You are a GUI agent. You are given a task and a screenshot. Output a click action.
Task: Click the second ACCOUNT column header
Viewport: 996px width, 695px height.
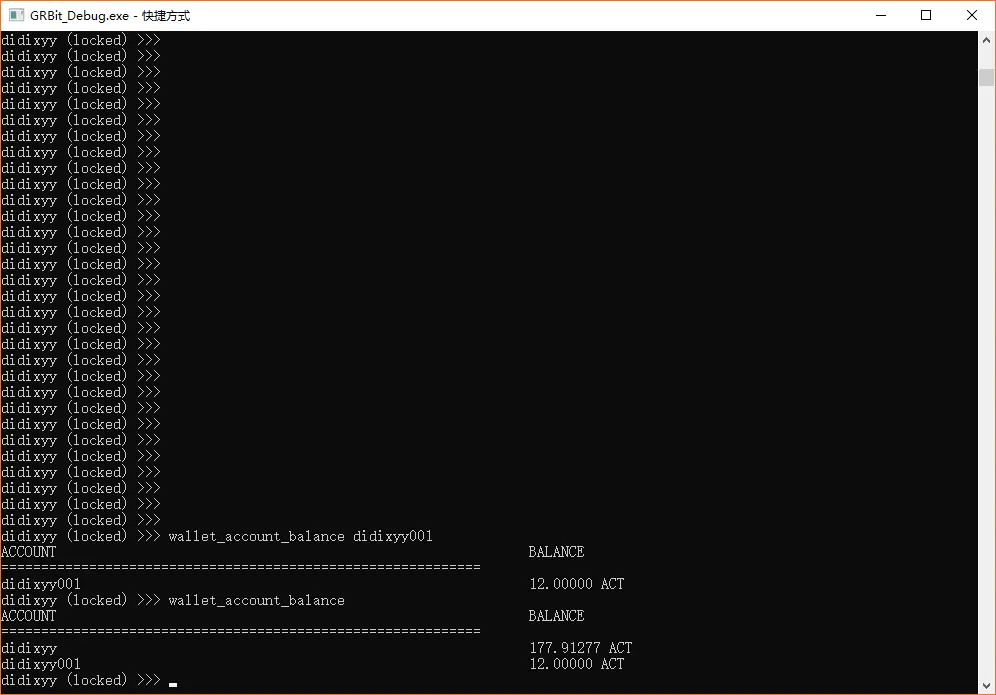tap(29, 616)
